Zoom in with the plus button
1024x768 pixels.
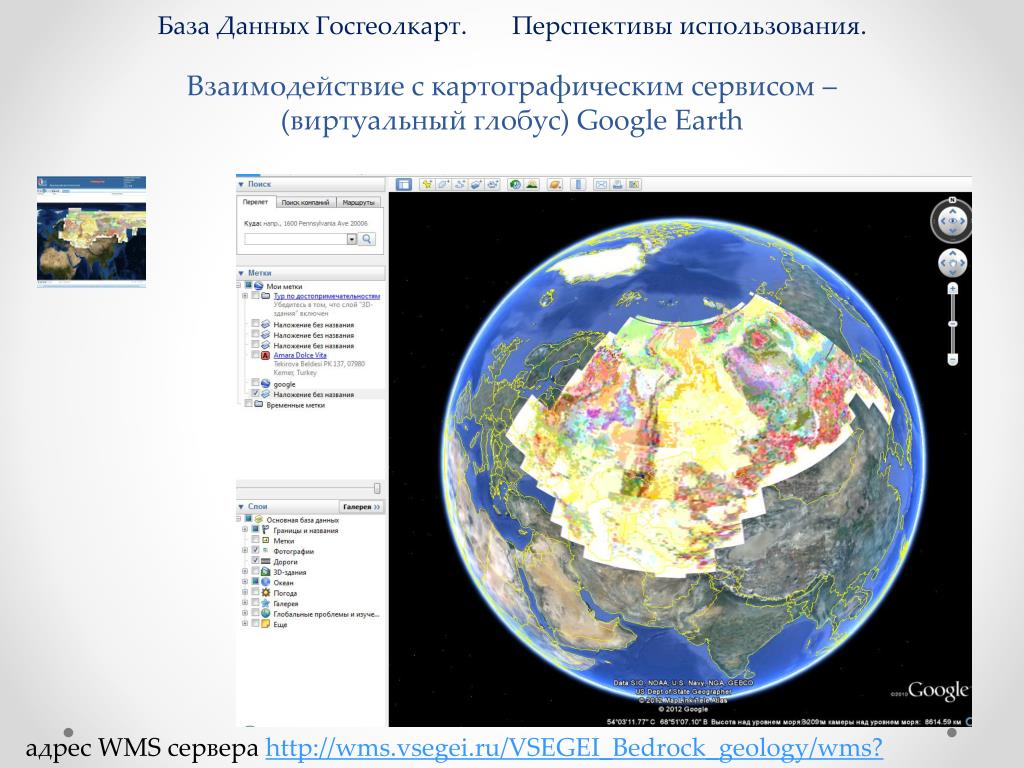tap(953, 289)
